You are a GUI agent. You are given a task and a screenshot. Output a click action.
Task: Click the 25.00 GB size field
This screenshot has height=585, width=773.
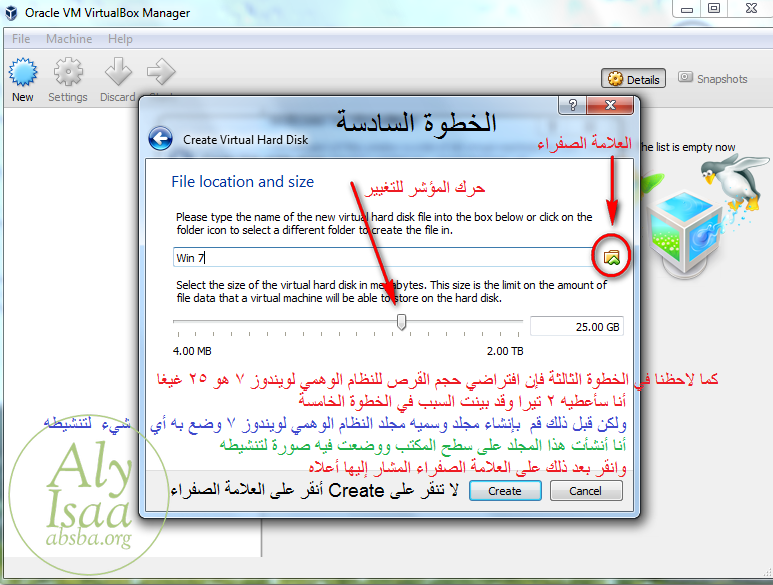[577, 326]
